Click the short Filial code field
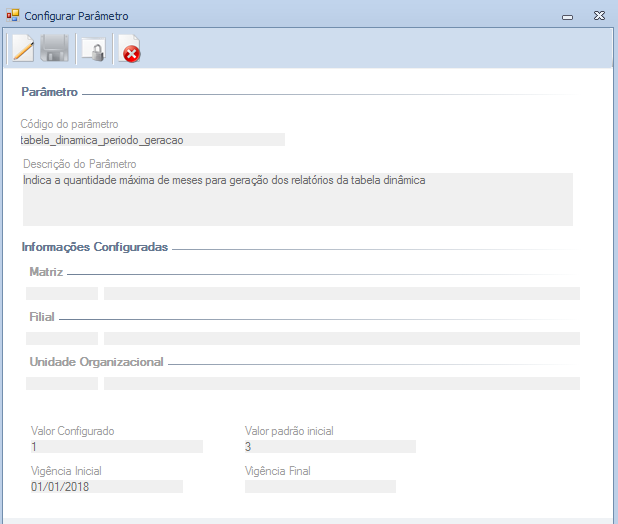Screen dimensions: 618x524 (x=62, y=339)
